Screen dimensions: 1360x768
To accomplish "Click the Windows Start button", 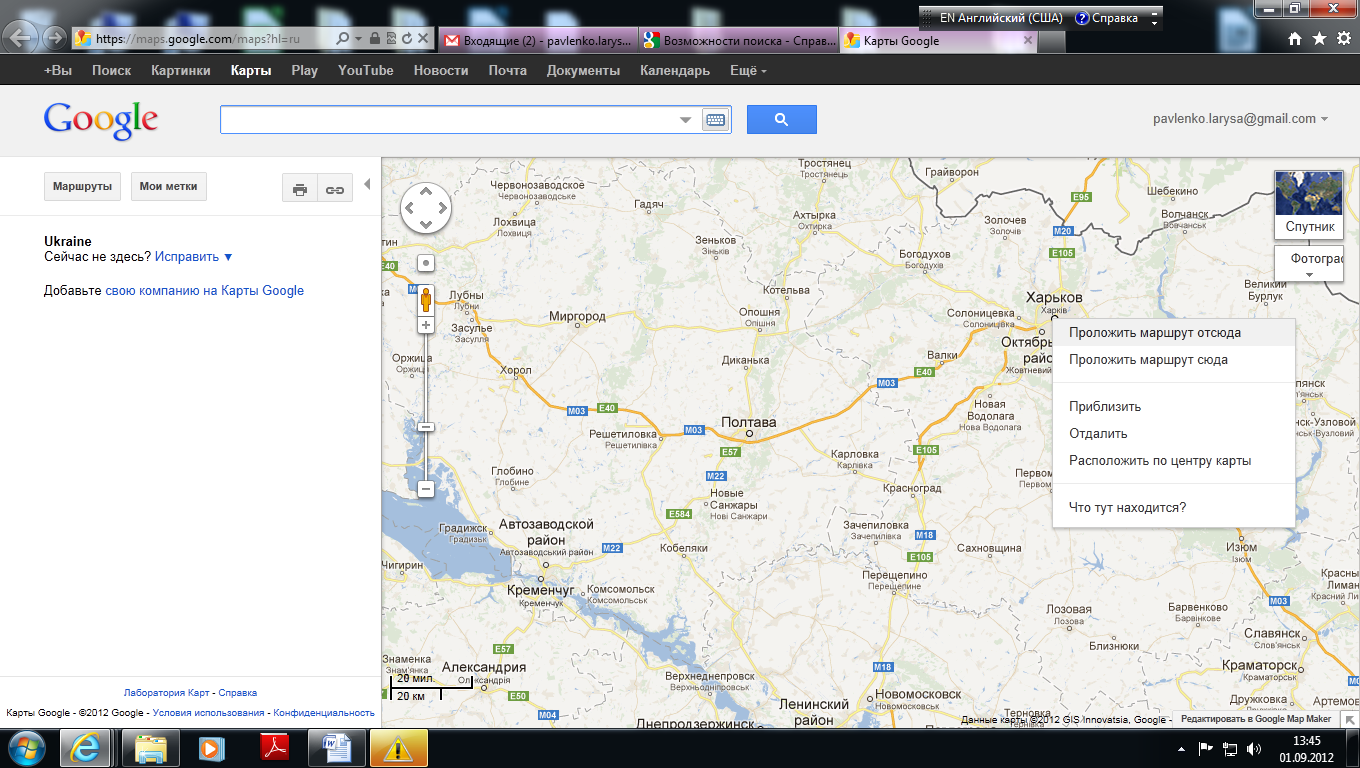I will point(27,748).
